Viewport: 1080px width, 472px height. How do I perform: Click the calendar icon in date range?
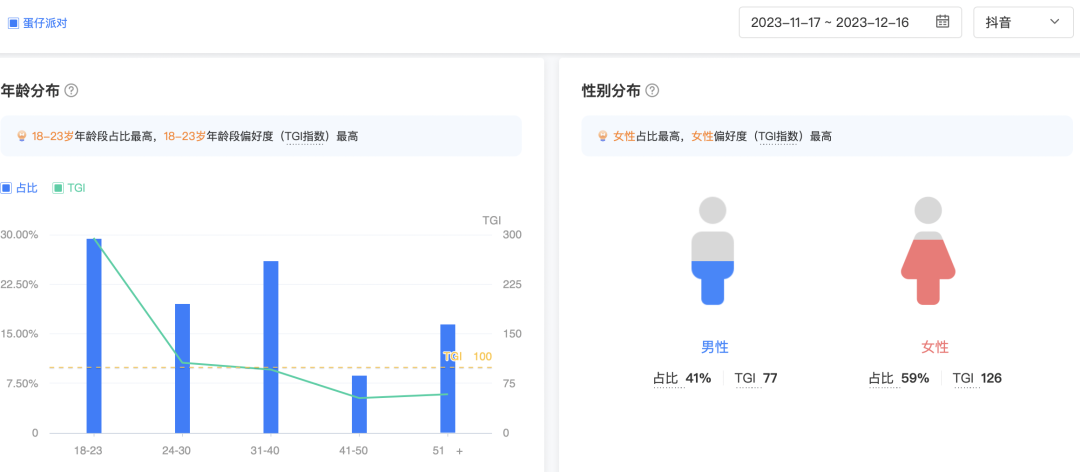click(x=942, y=22)
